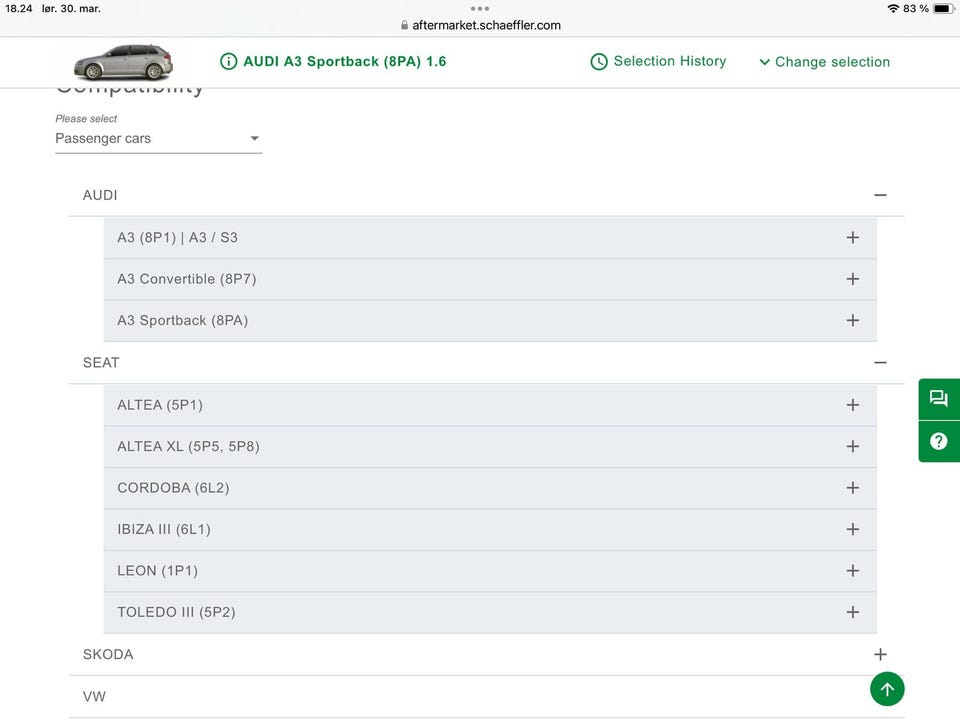Tap the battery indicator
The width and height of the screenshot is (960, 720).
click(943, 9)
